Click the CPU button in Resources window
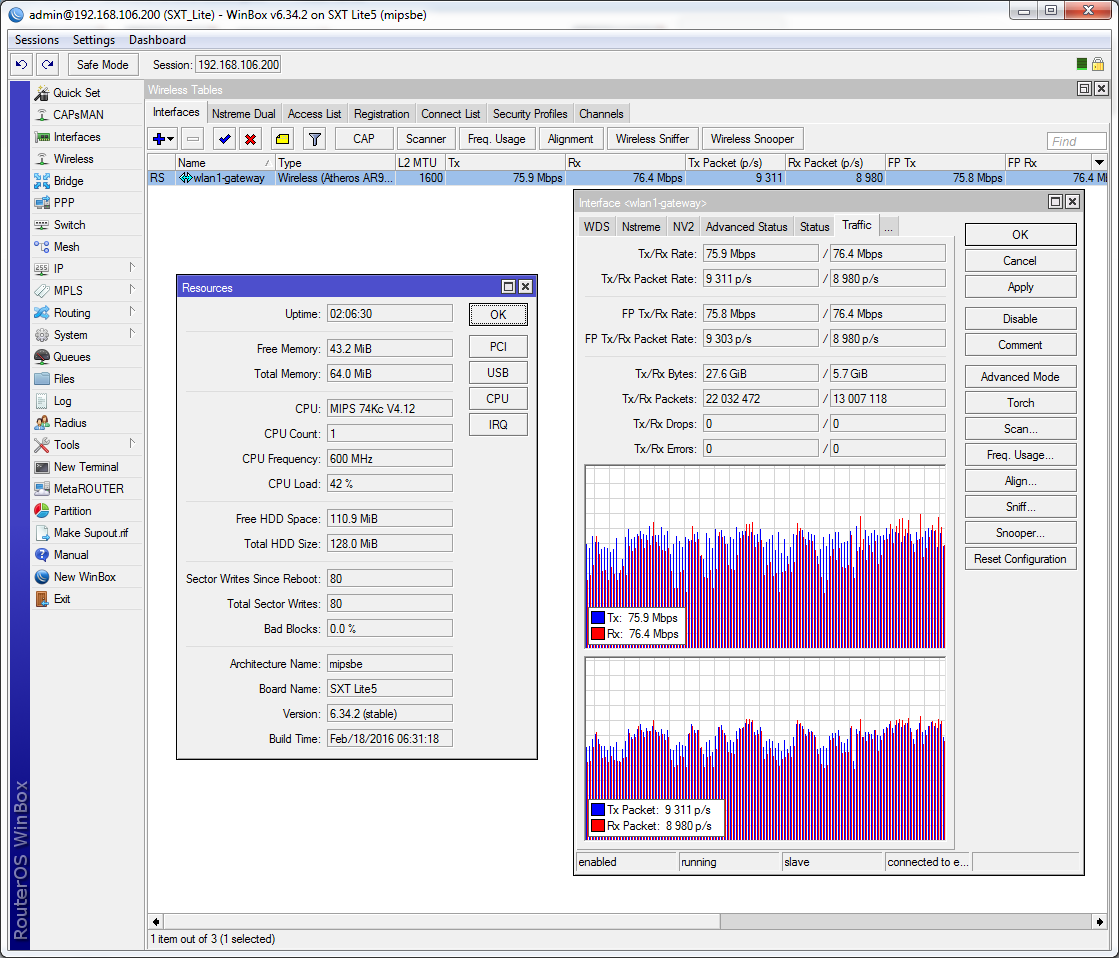This screenshot has height=958, width=1119. pos(498,398)
